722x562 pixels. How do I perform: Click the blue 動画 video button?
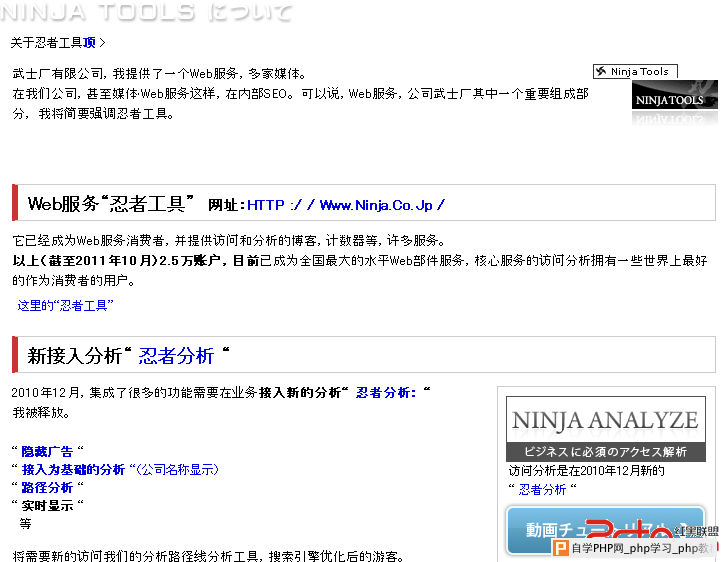(x=606, y=530)
